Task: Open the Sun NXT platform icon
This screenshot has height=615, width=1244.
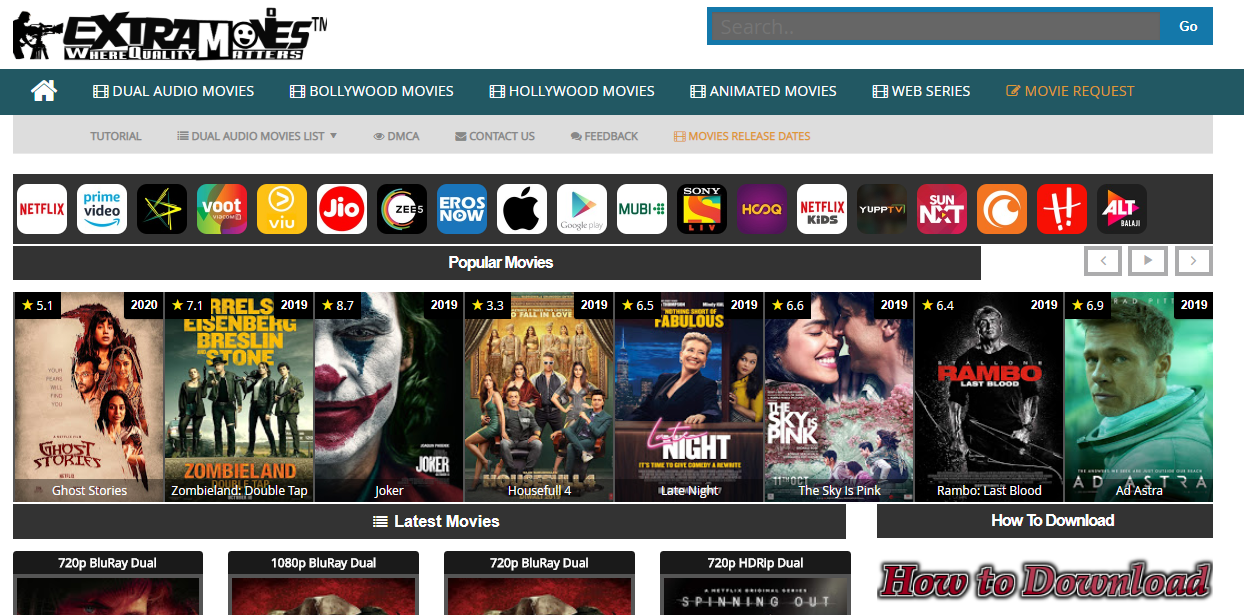Action: (941, 209)
